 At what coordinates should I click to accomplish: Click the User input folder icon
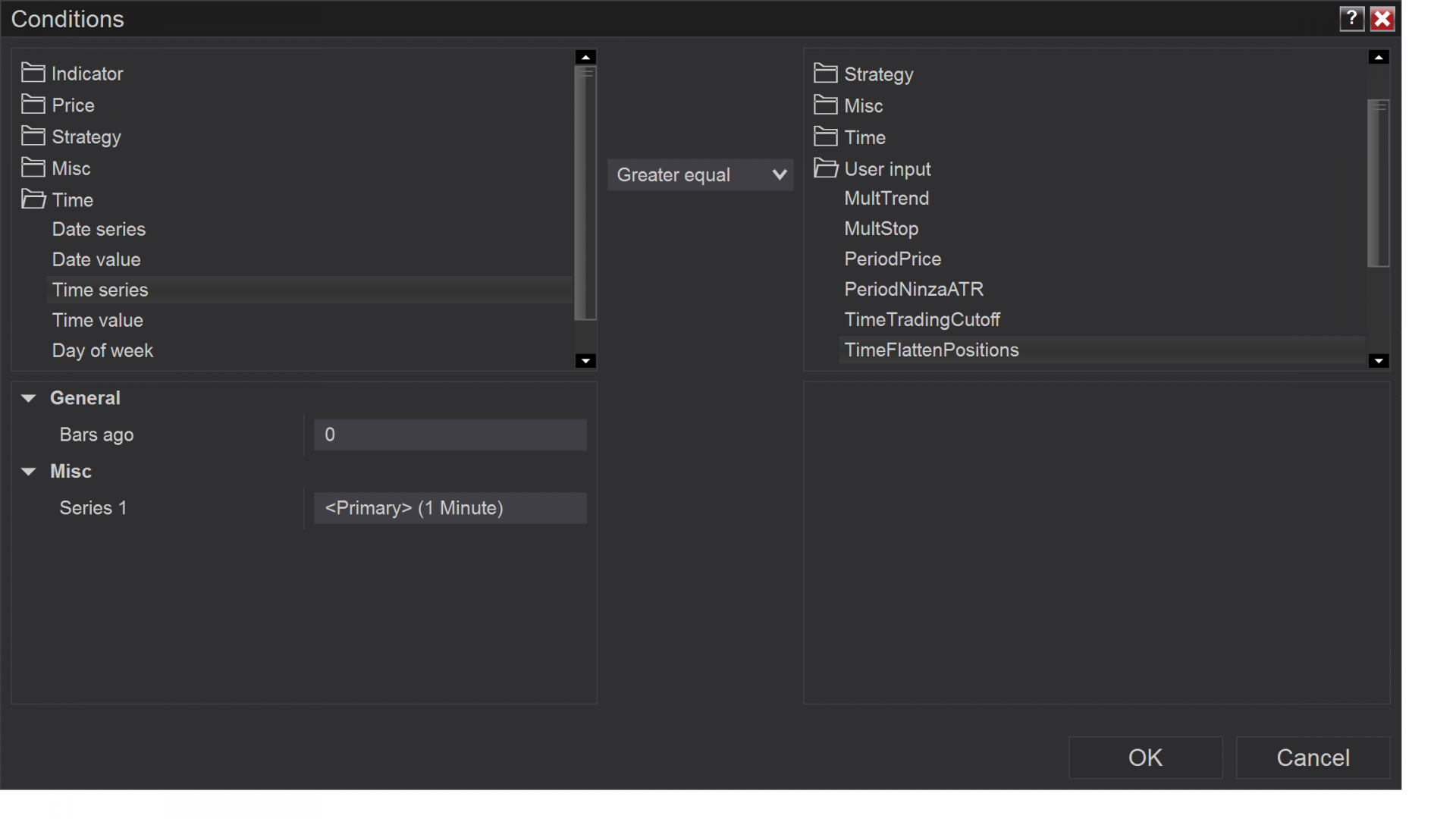[x=825, y=168]
